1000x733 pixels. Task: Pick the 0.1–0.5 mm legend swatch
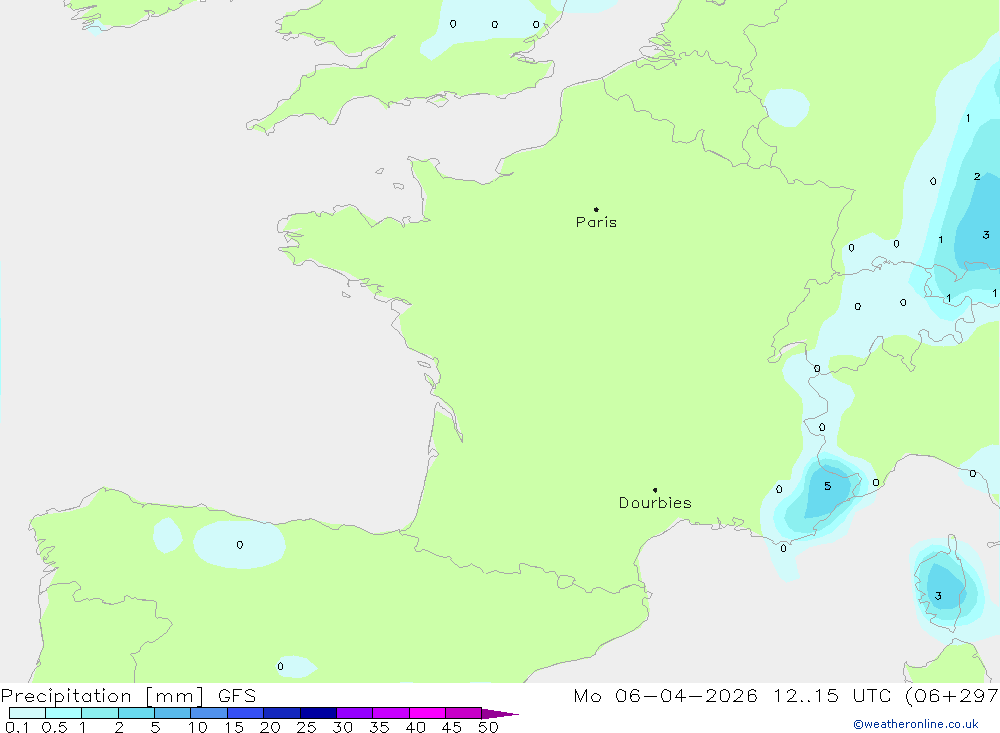pos(27,713)
